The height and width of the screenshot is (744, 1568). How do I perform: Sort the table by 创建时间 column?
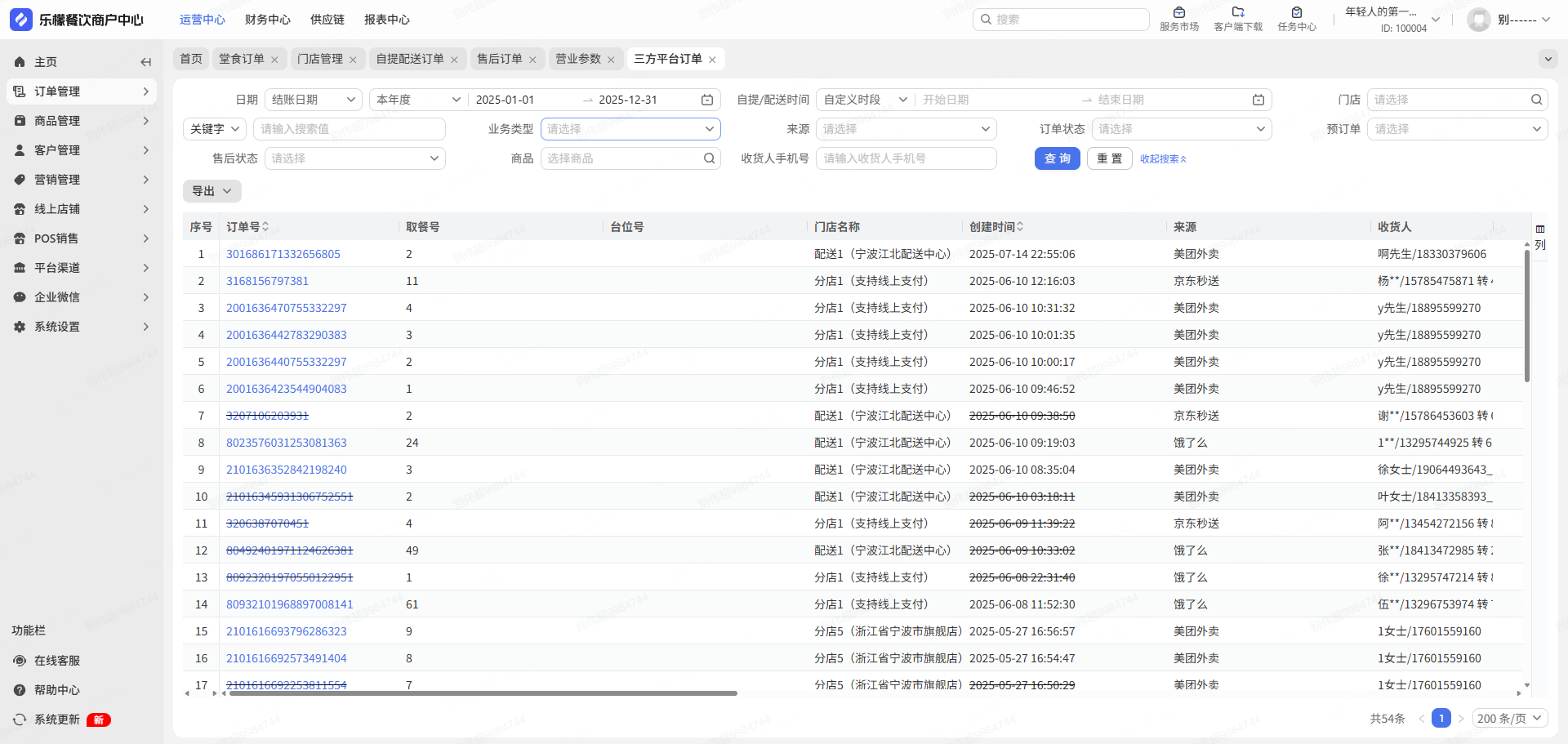click(1020, 227)
